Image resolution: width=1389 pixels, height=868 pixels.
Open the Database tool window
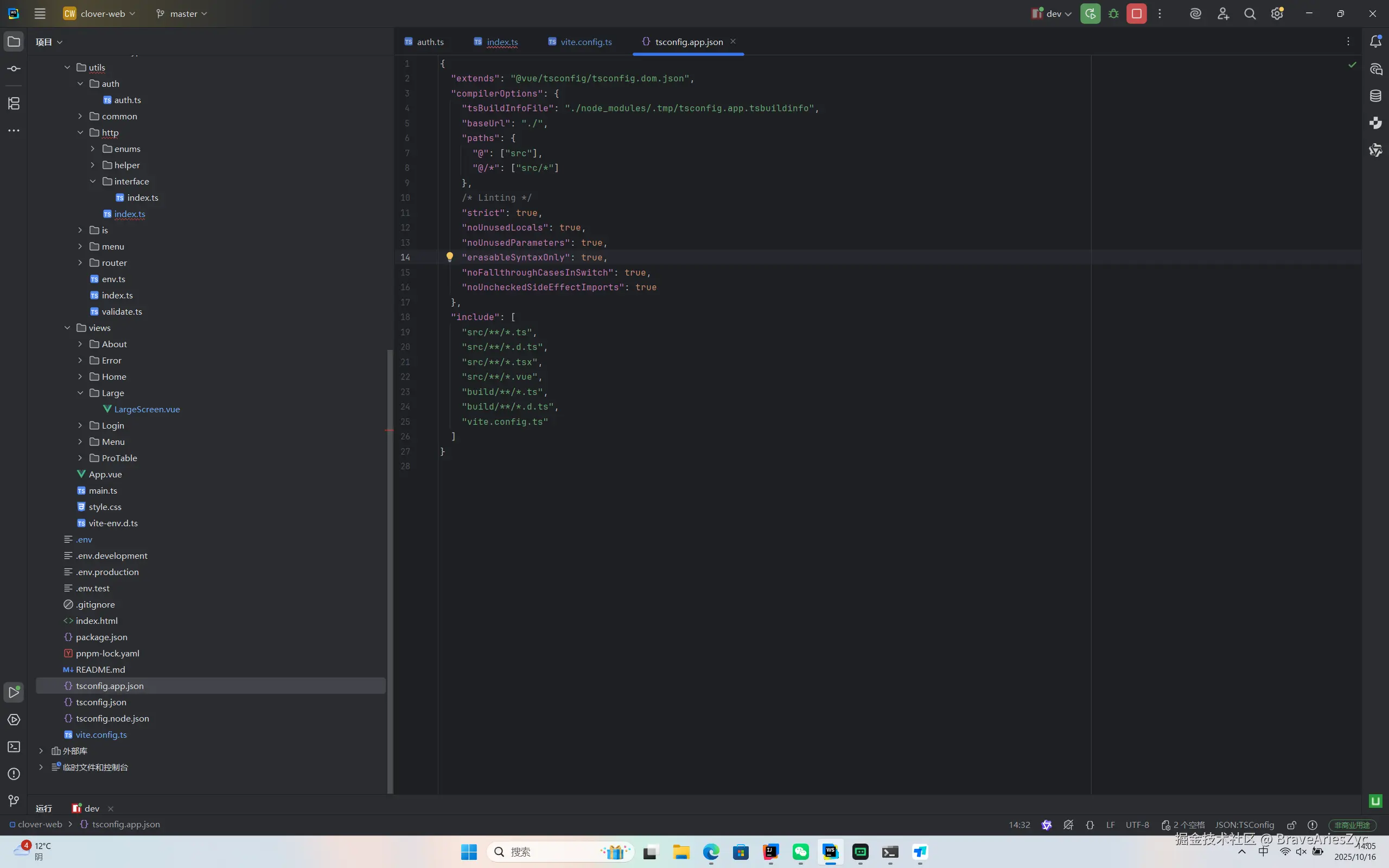click(1375, 96)
